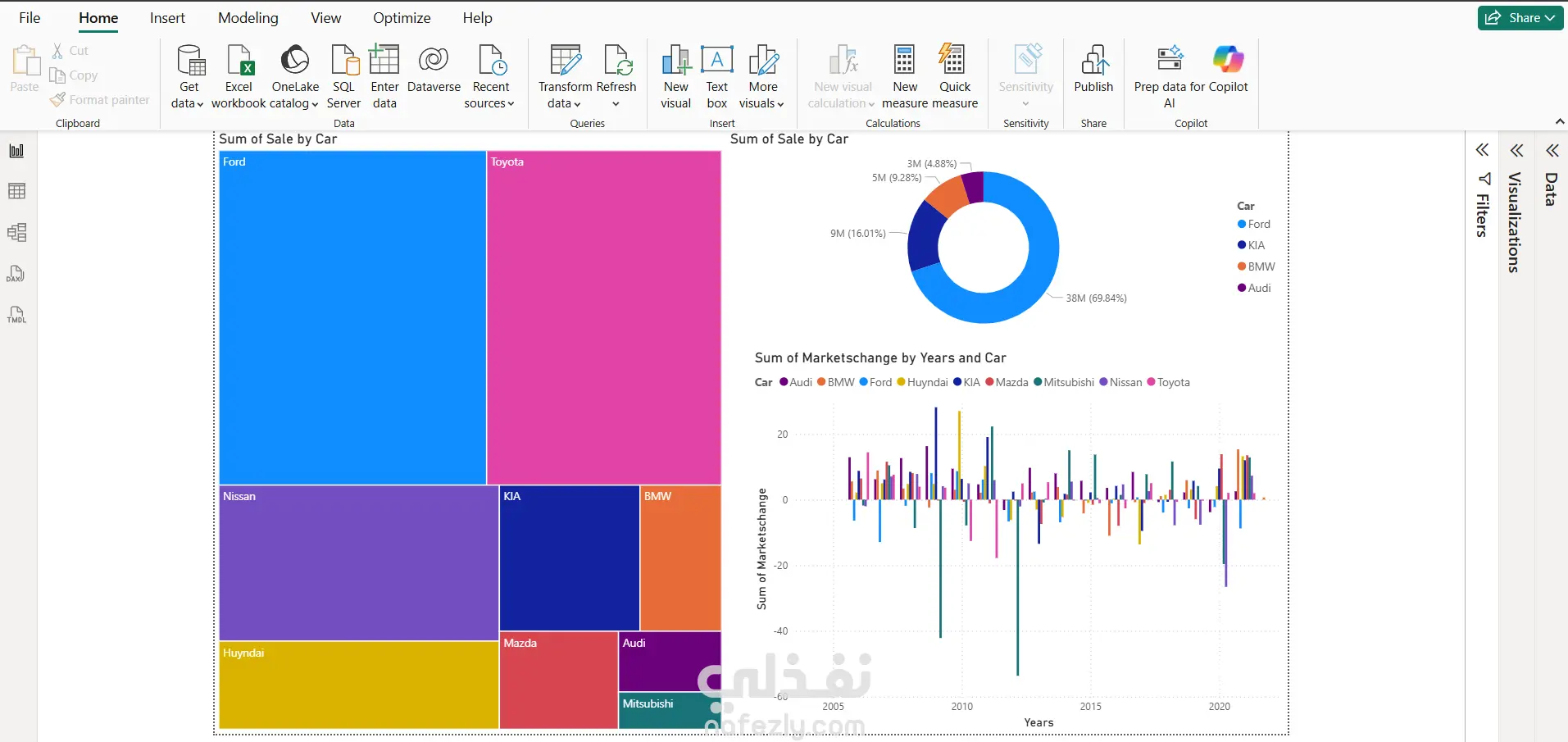Click the Transform data icon
Screen dimensions: 1568x742
pyautogui.click(x=566, y=61)
